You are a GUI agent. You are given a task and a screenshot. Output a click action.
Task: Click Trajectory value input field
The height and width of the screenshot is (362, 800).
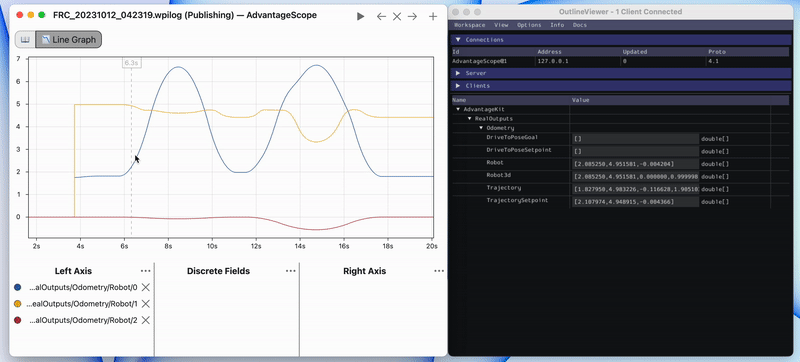(x=635, y=190)
